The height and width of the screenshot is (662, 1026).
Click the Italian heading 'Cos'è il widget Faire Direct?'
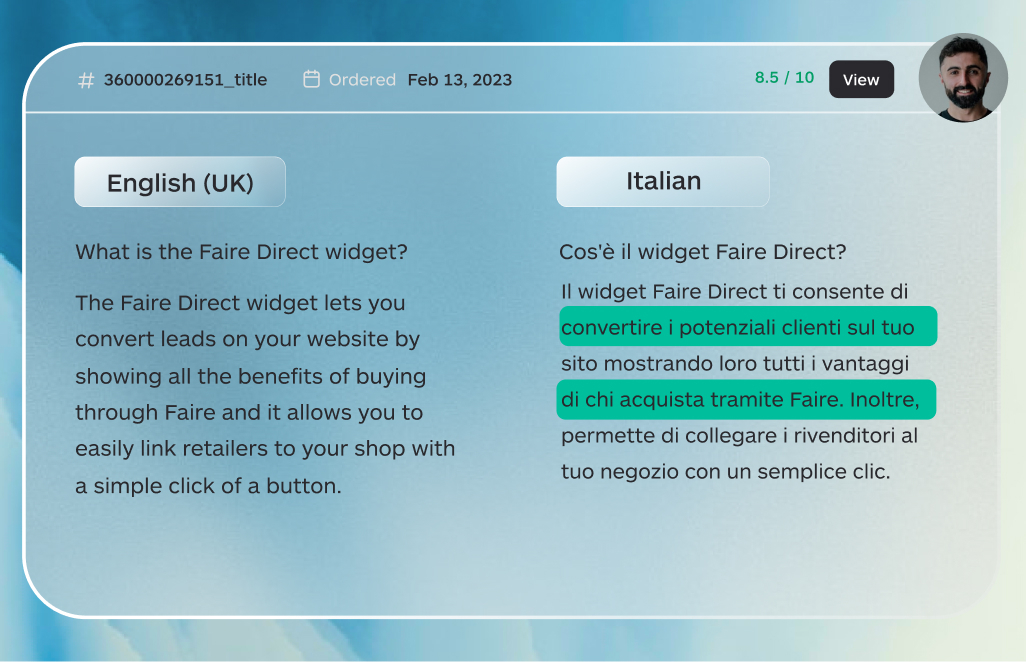click(703, 252)
